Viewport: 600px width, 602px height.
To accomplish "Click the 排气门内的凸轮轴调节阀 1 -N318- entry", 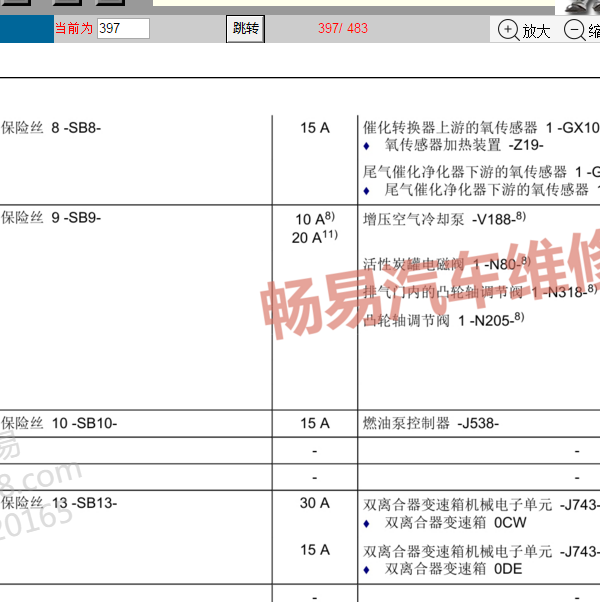I will (480, 292).
